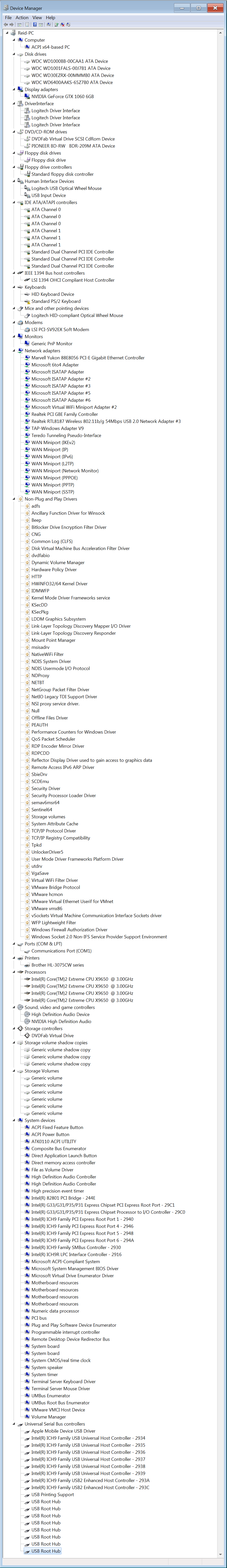This screenshot has height=1568, width=227.
Task: Collapse the Non-Plug and Play Drivers category
Action: (x=14, y=499)
